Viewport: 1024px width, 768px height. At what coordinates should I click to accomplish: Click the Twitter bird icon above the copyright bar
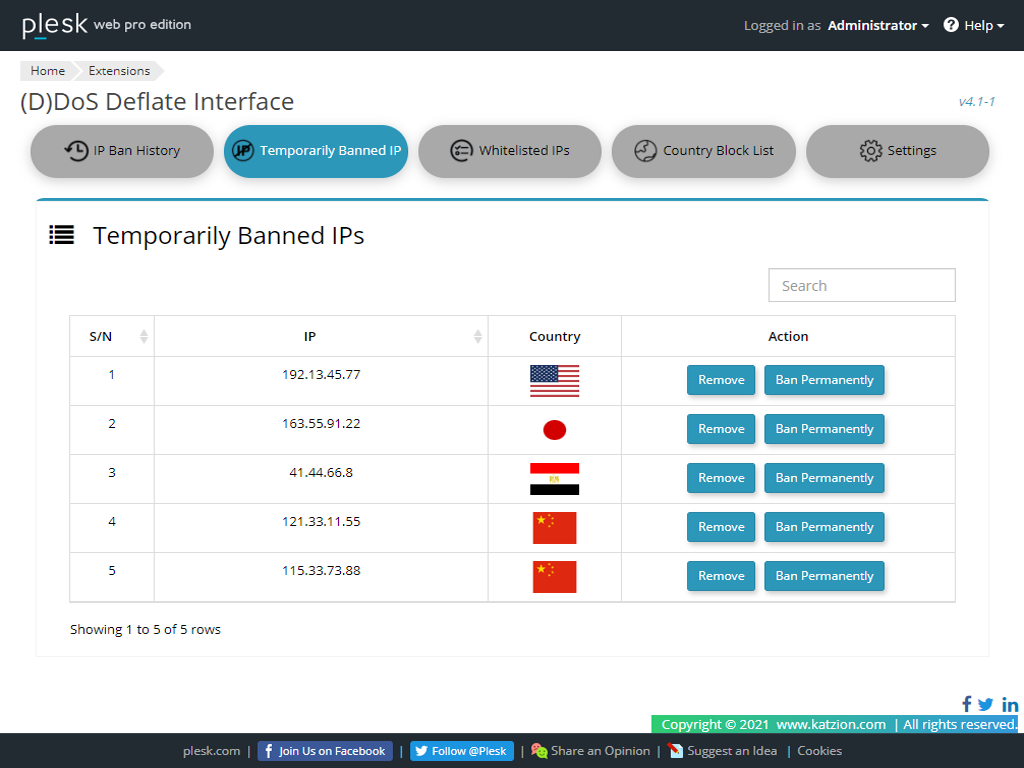coord(986,704)
